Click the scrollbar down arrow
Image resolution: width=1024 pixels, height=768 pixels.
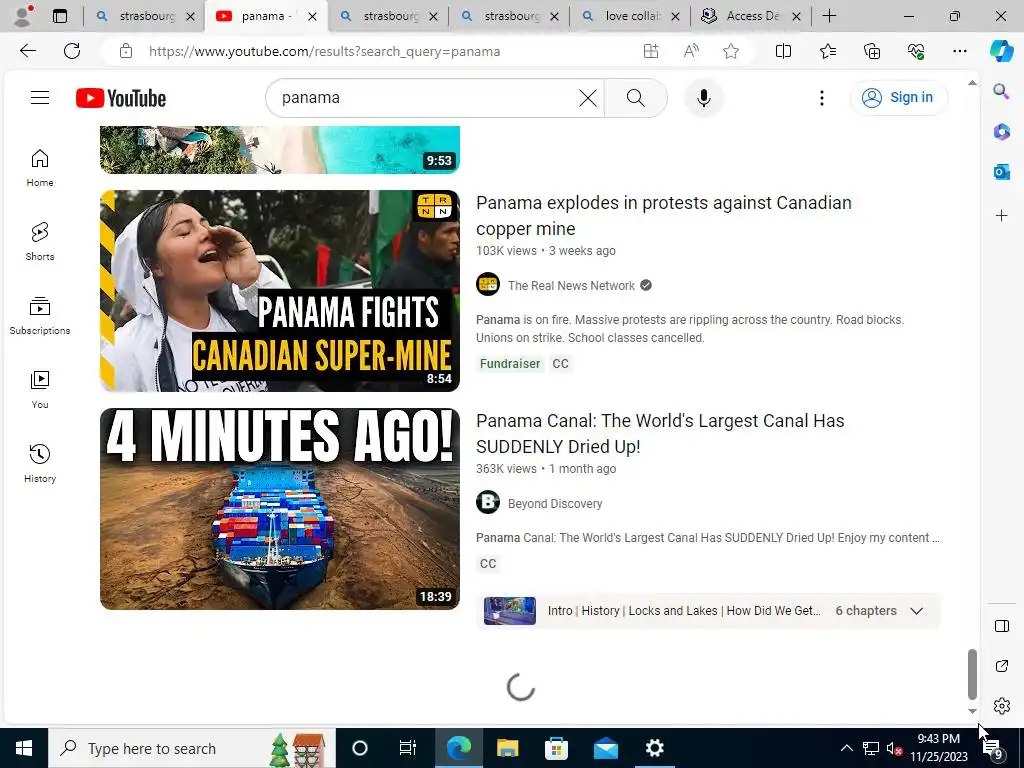tap(972, 711)
